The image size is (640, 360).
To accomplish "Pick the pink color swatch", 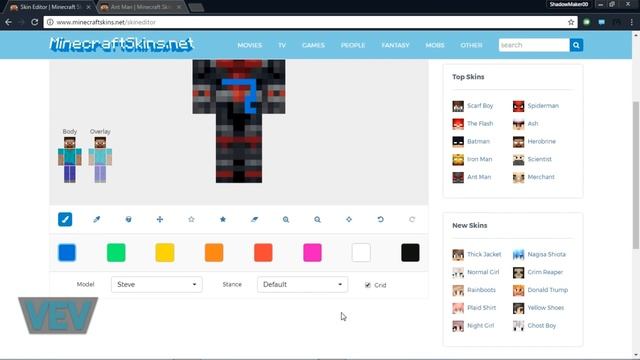I will click(312, 253).
